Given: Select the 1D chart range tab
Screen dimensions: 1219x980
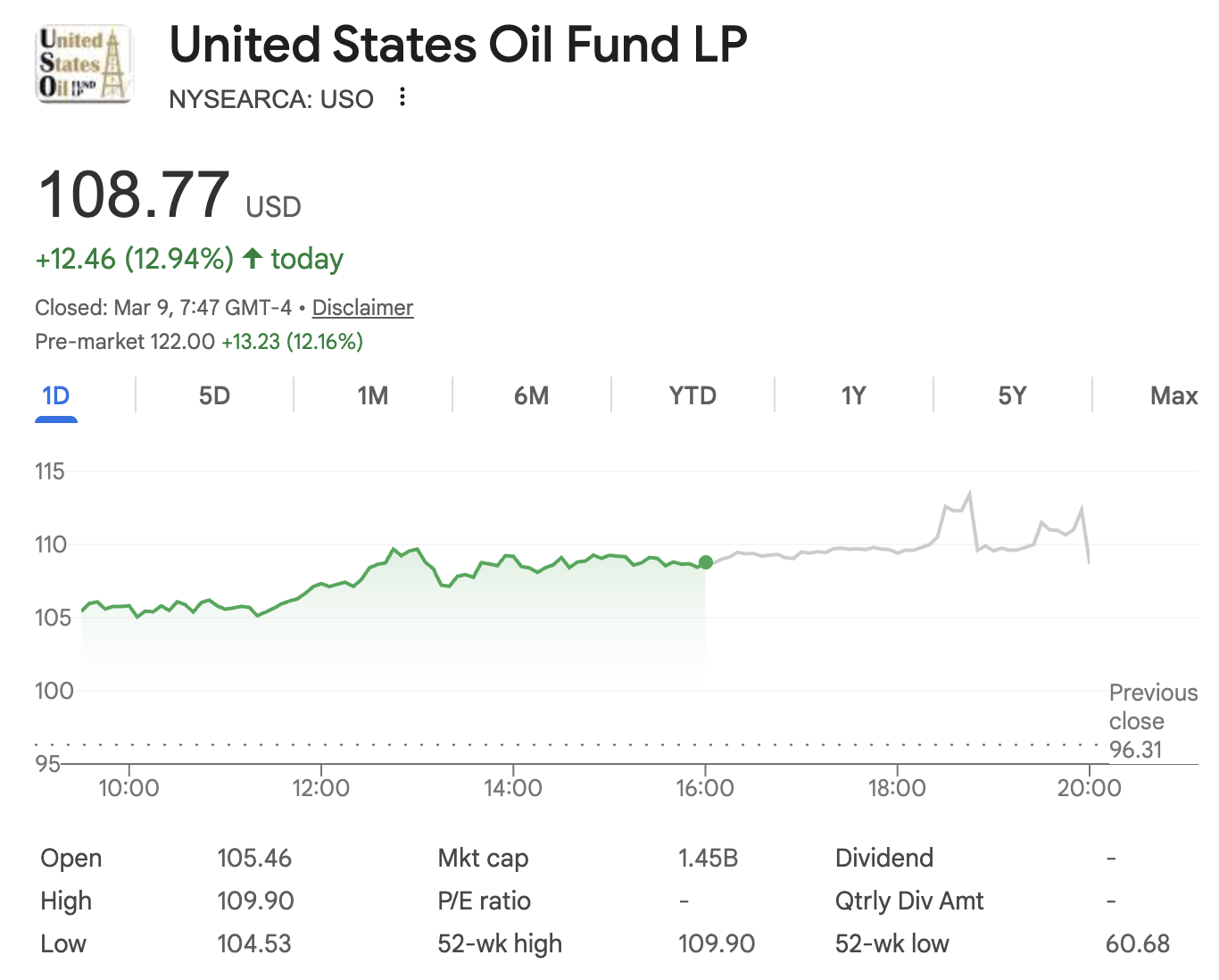Looking at the screenshot, I should (x=56, y=395).
